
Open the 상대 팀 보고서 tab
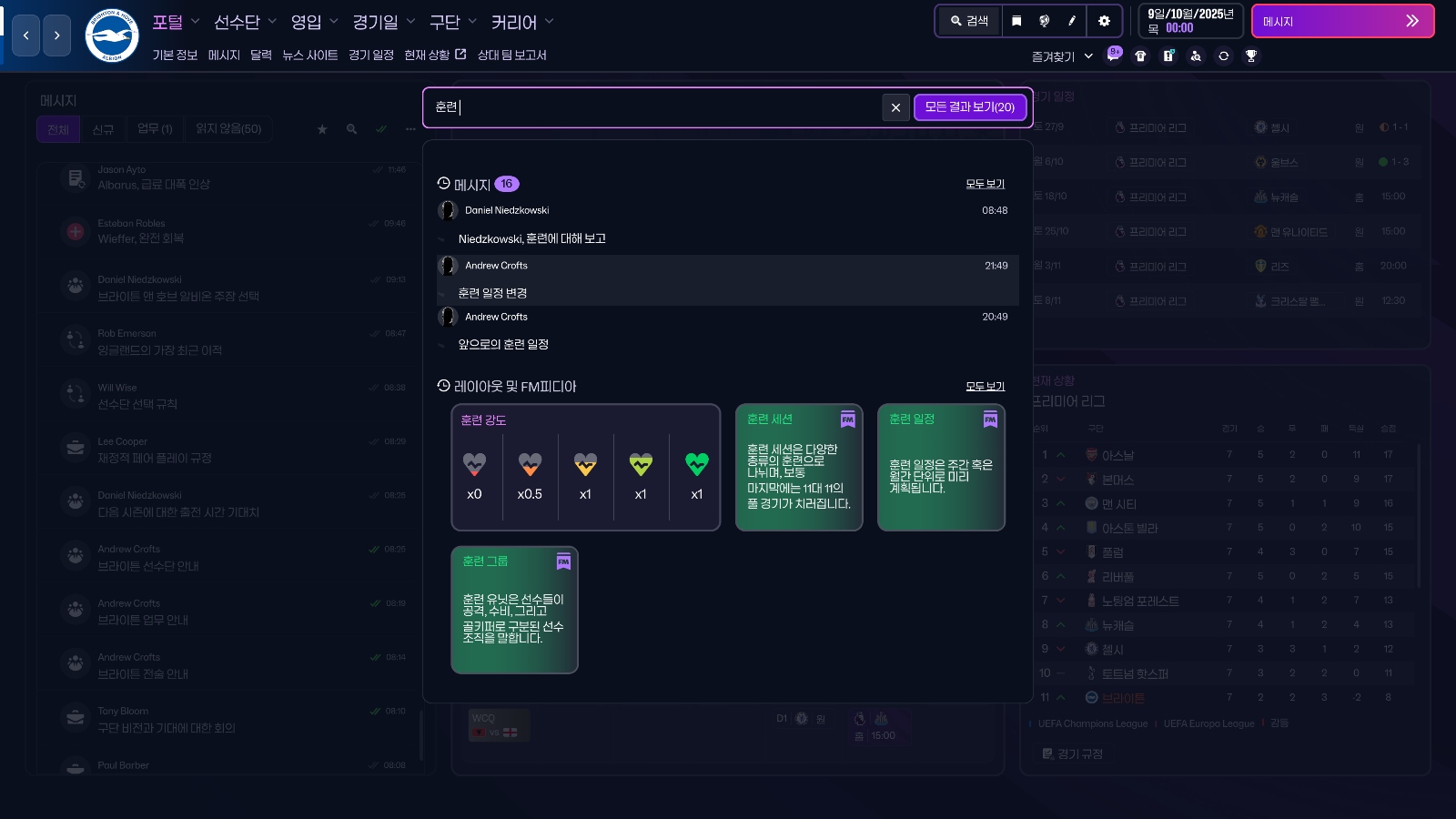[x=511, y=56]
